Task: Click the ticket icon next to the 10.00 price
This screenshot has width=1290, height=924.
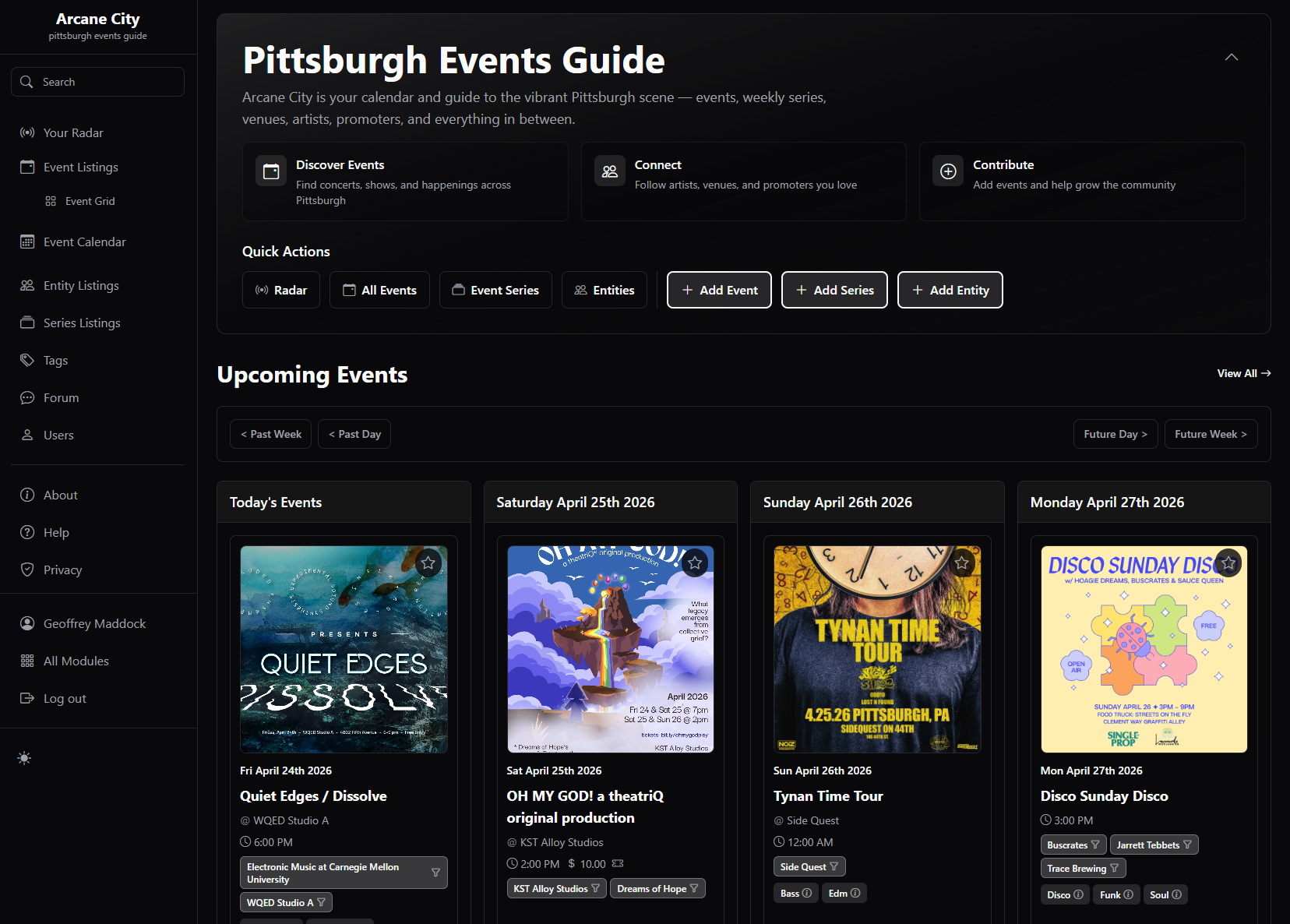Action: pyautogui.click(x=618, y=863)
